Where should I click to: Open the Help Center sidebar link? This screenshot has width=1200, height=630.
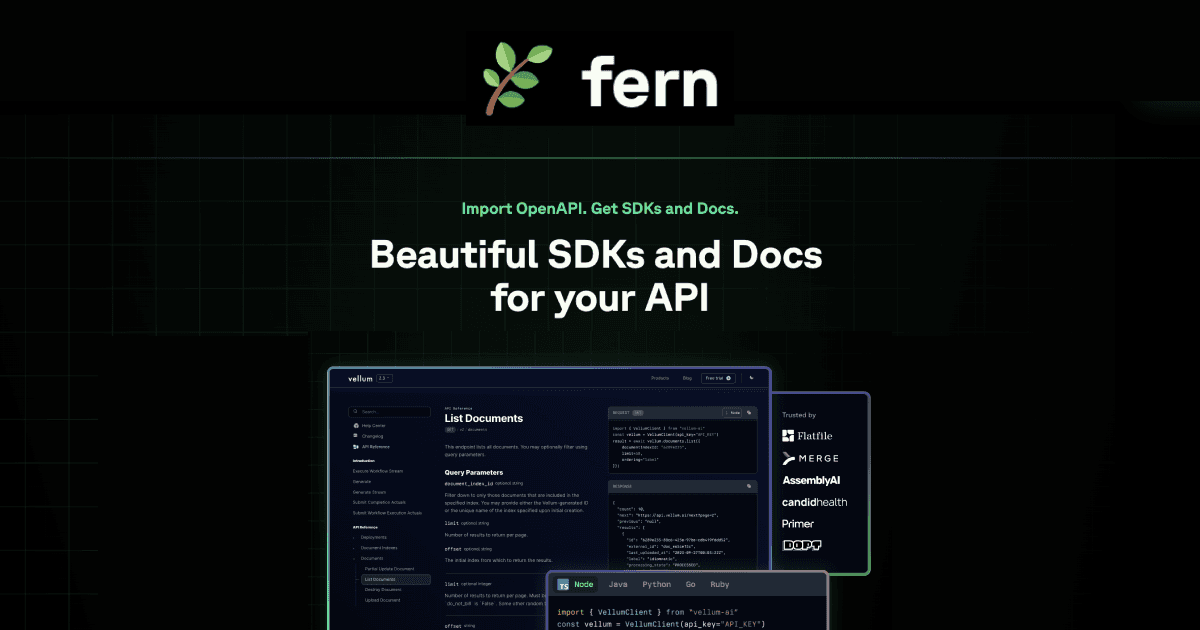point(373,425)
